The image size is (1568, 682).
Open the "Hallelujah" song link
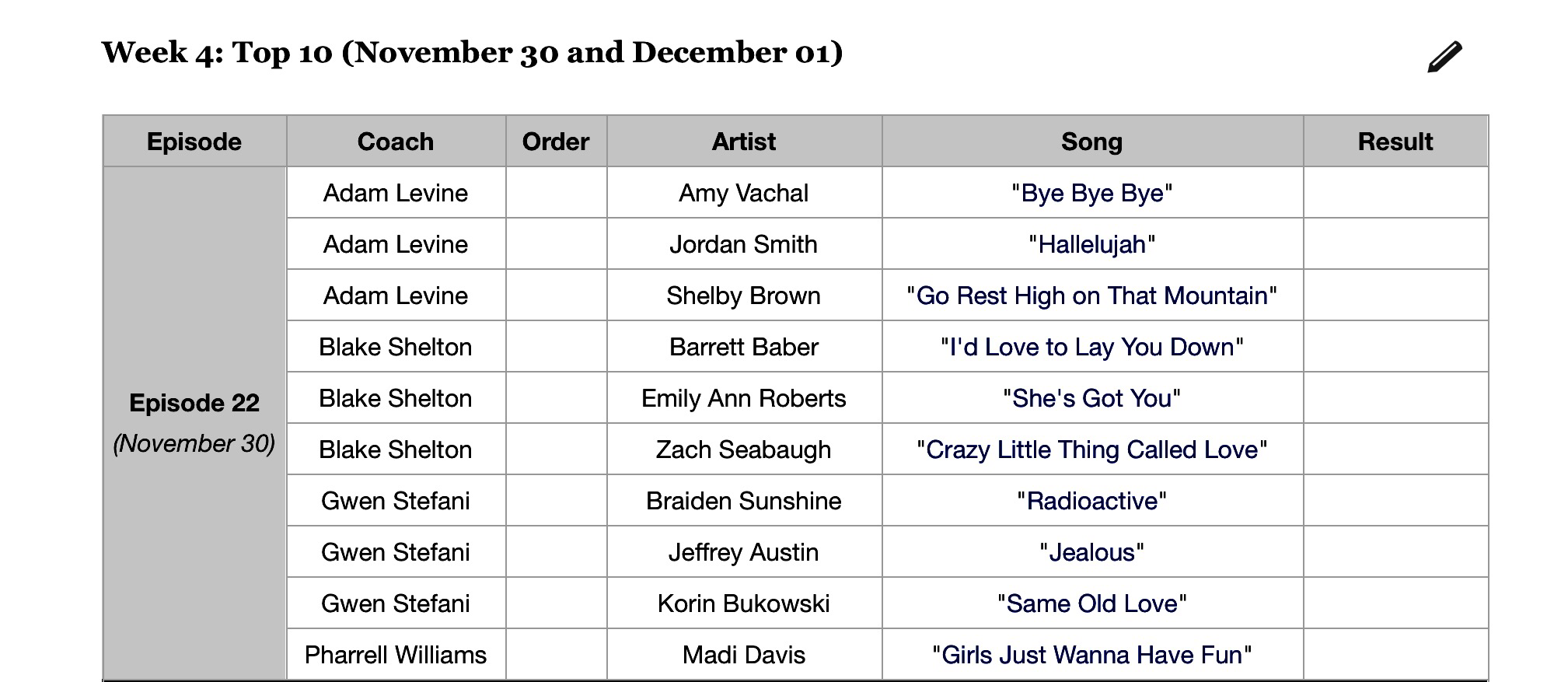pyautogui.click(x=1091, y=244)
